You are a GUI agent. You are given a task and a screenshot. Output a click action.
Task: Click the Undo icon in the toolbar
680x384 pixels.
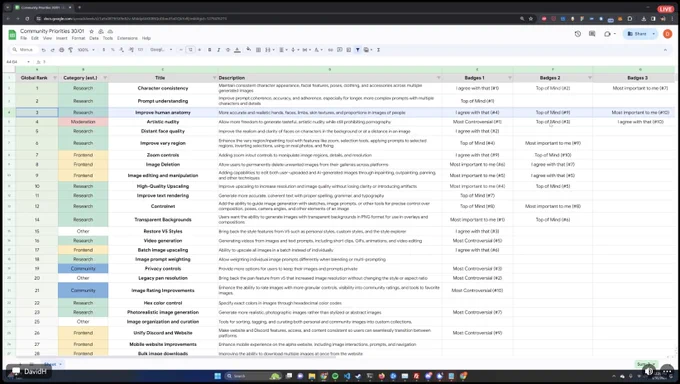[43, 50]
